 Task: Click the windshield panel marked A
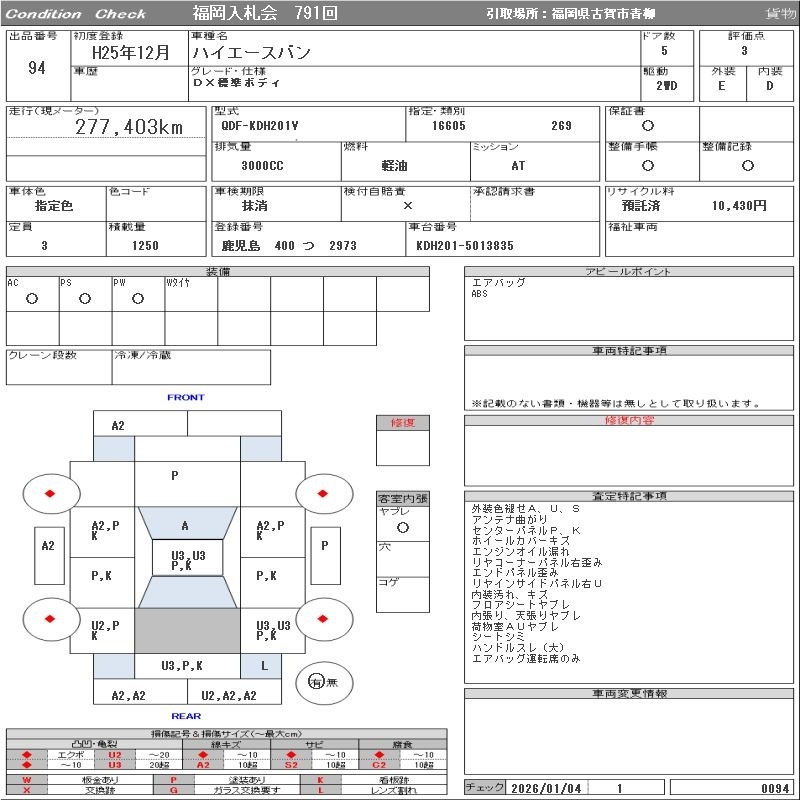[188, 523]
